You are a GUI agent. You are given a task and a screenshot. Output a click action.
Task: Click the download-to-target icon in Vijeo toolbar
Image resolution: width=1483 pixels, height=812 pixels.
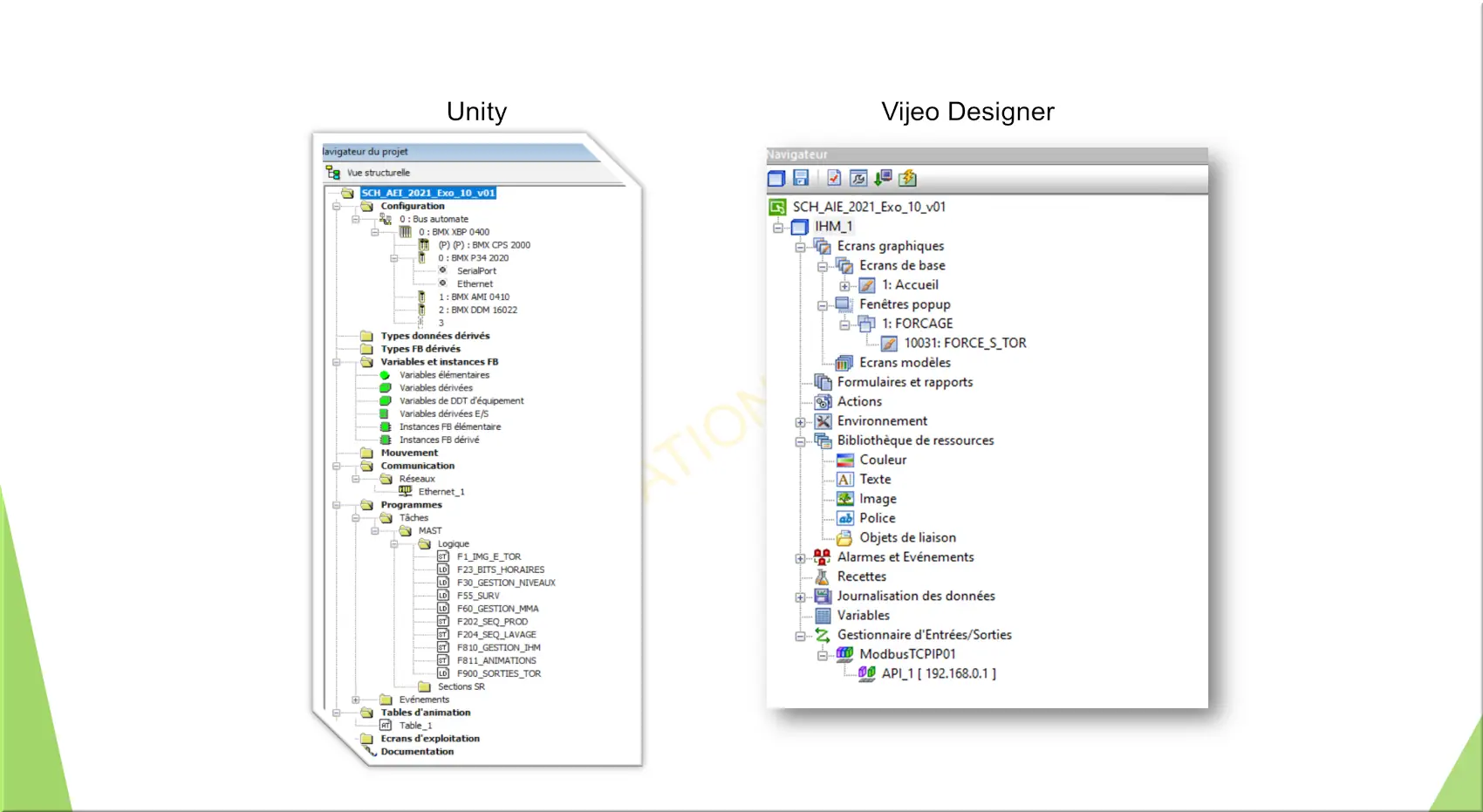click(x=883, y=178)
